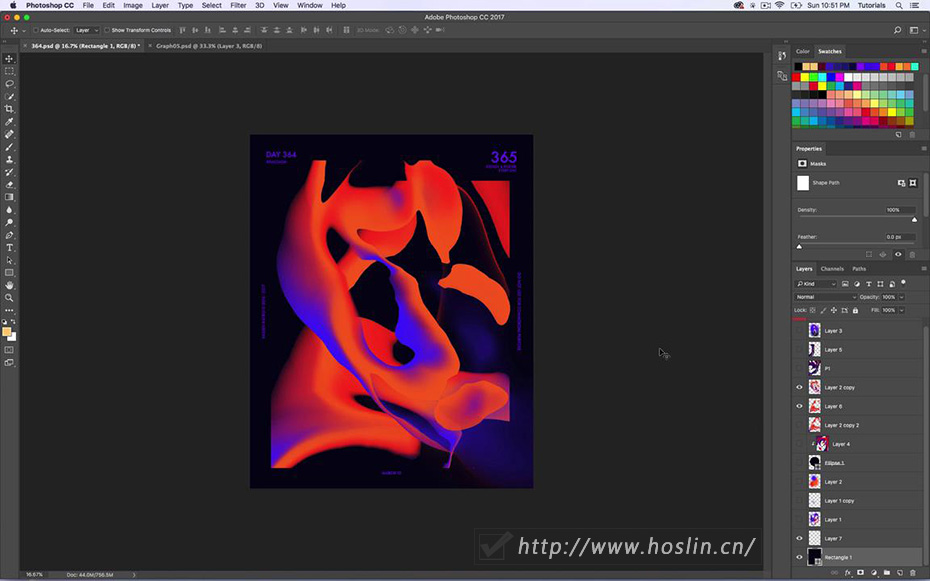Create new adjustment layer icon
This screenshot has width=930, height=581.
(874, 573)
